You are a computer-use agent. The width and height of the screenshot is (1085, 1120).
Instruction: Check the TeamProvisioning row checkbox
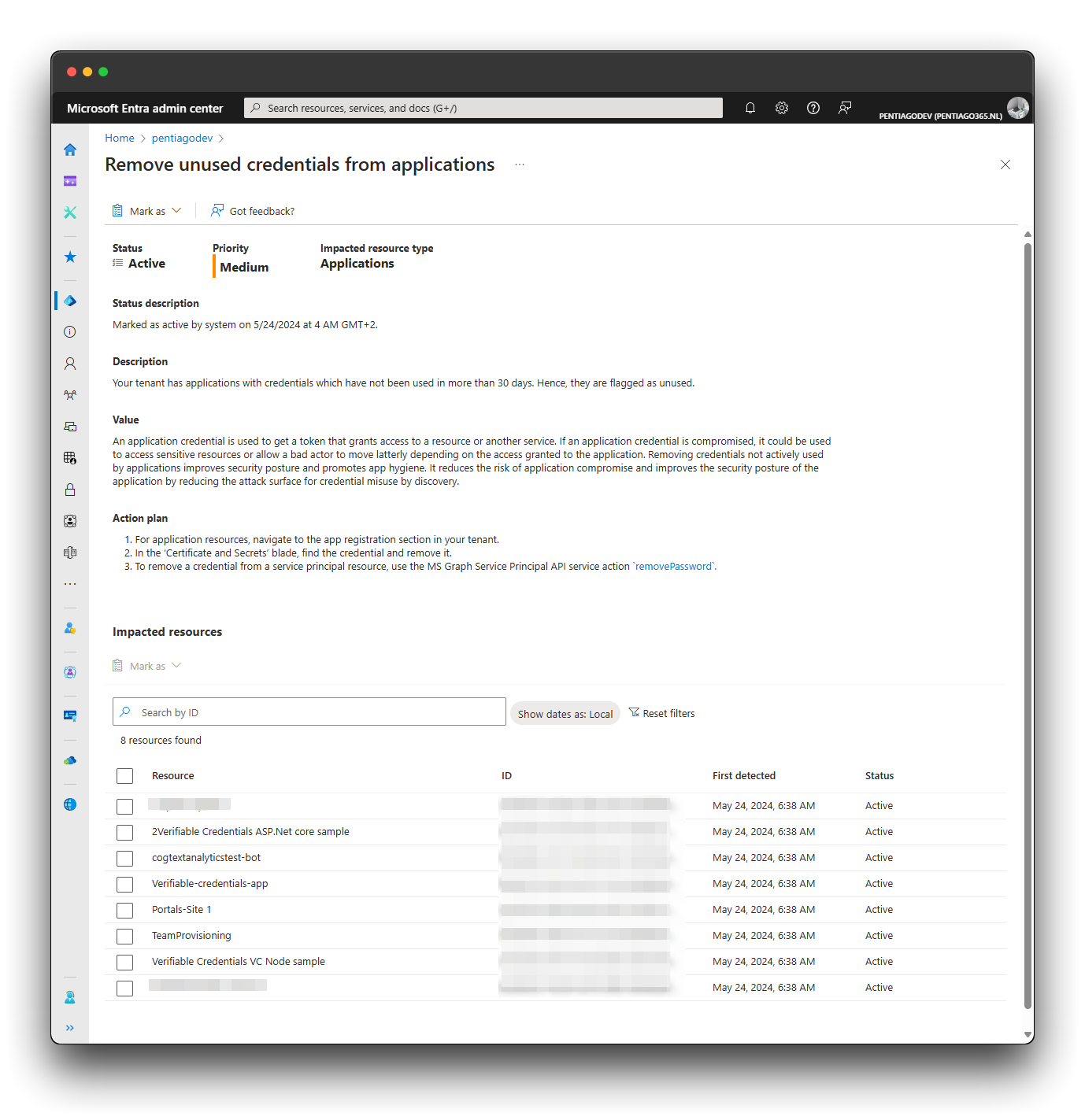pyautogui.click(x=124, y=937)
